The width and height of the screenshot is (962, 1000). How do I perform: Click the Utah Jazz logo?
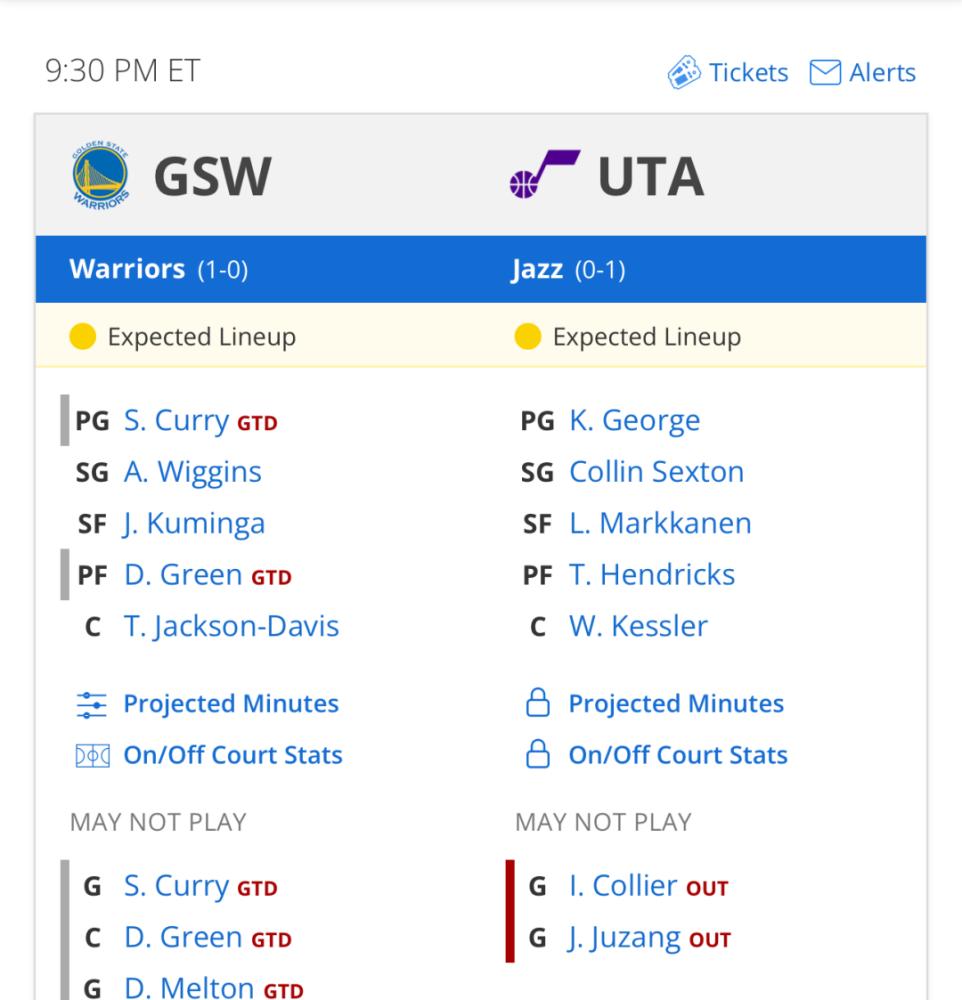(544, 174)
